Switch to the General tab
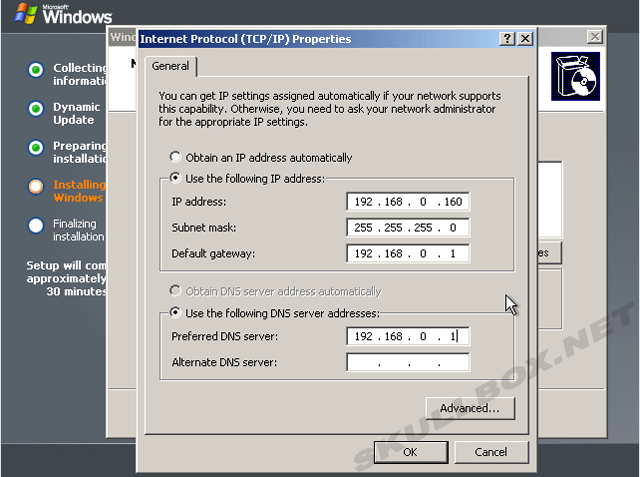This screenshot has width=640, height=477. [171, 66]
